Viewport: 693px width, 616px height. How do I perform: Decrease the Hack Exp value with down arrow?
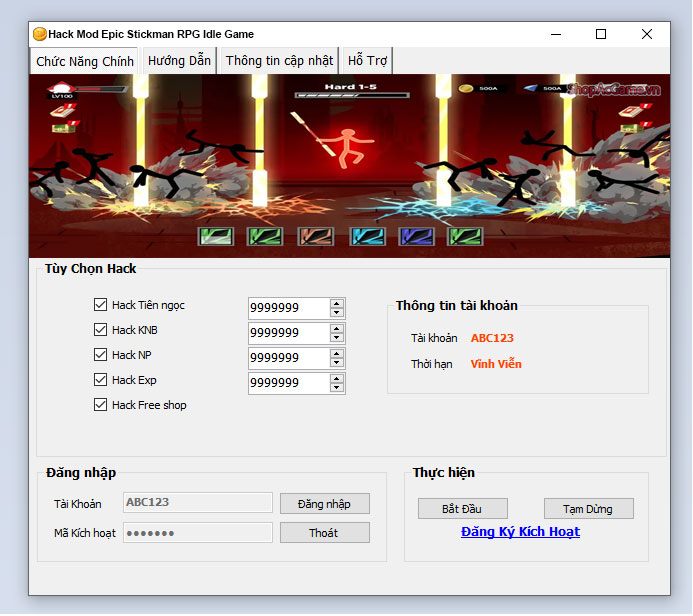[337, 388]
